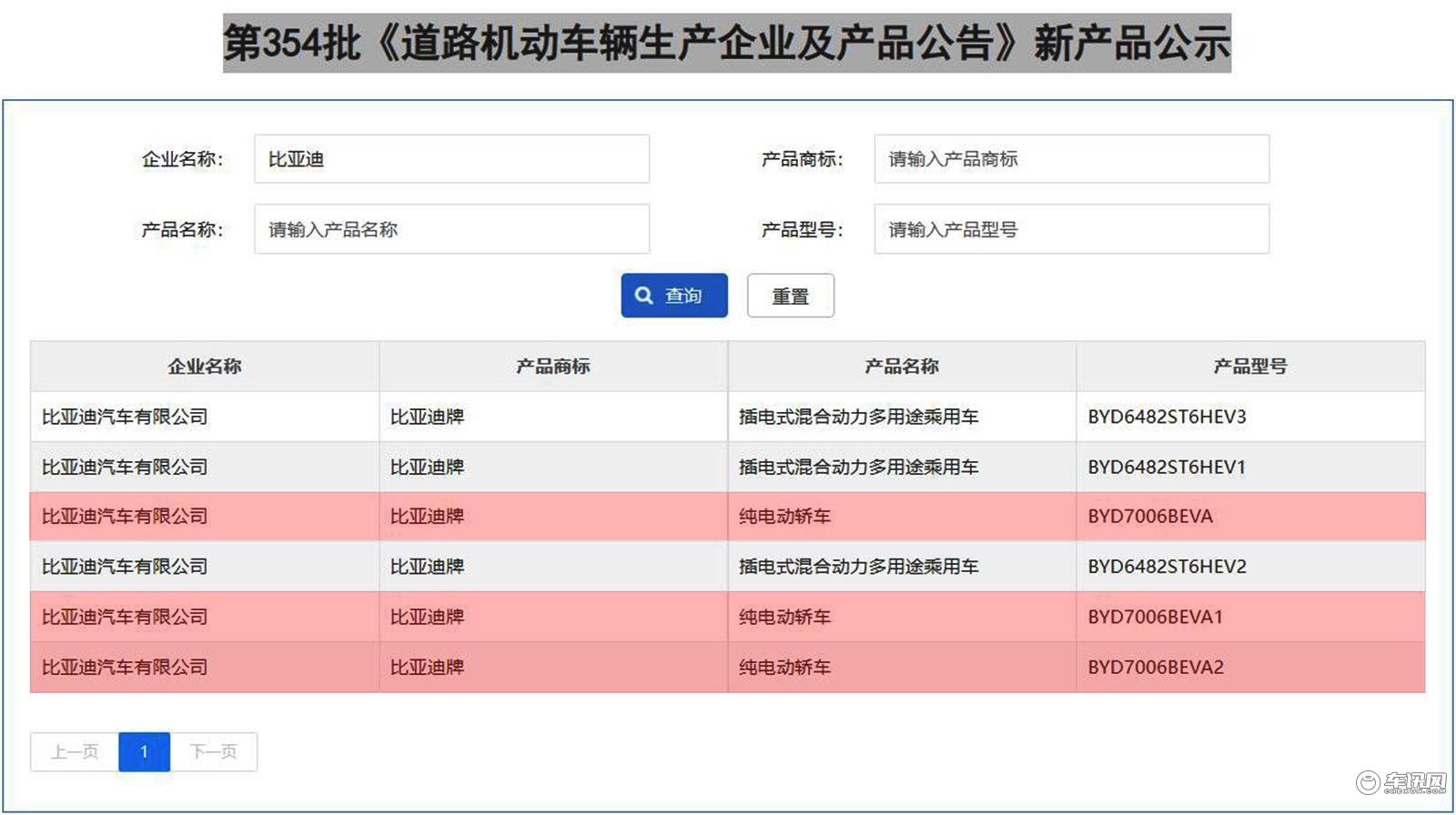Click 比亚迪牌 in the BYD6482ST6HEV3 row
Image resolution: width=1456 pixels, height=815 pixels.
pos(427,417)
